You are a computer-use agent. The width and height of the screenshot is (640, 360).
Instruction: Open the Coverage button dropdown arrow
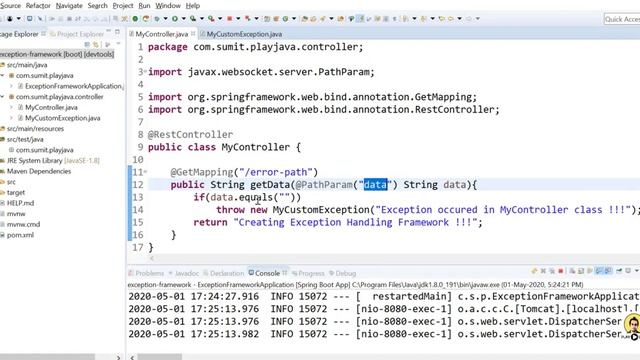point(202,19)
